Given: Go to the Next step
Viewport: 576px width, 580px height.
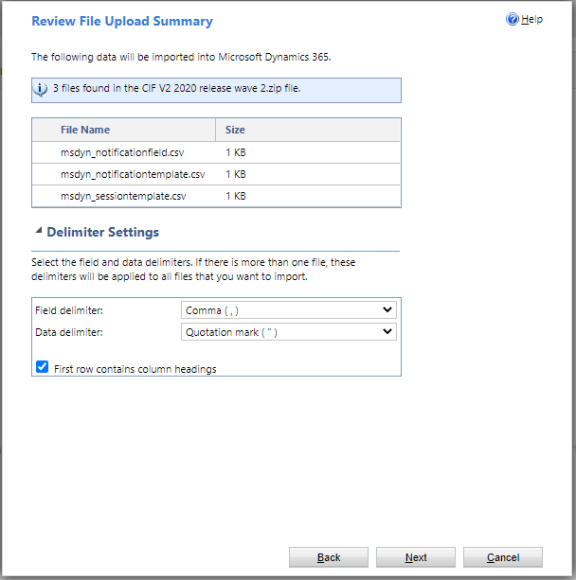Looking at the screenshot, I should [416, 557].
